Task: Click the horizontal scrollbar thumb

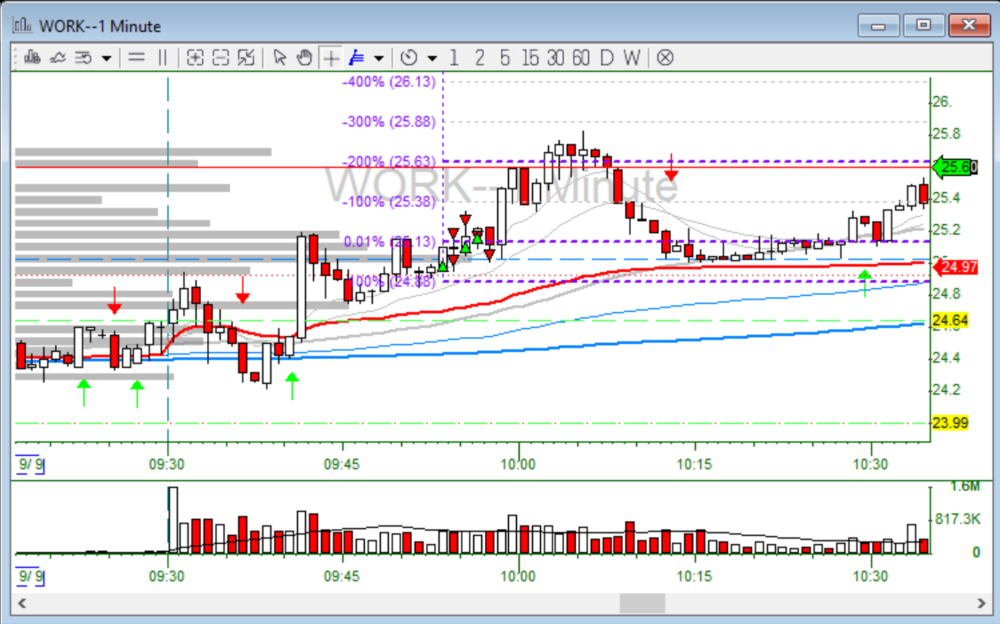Action: (642, 604)
